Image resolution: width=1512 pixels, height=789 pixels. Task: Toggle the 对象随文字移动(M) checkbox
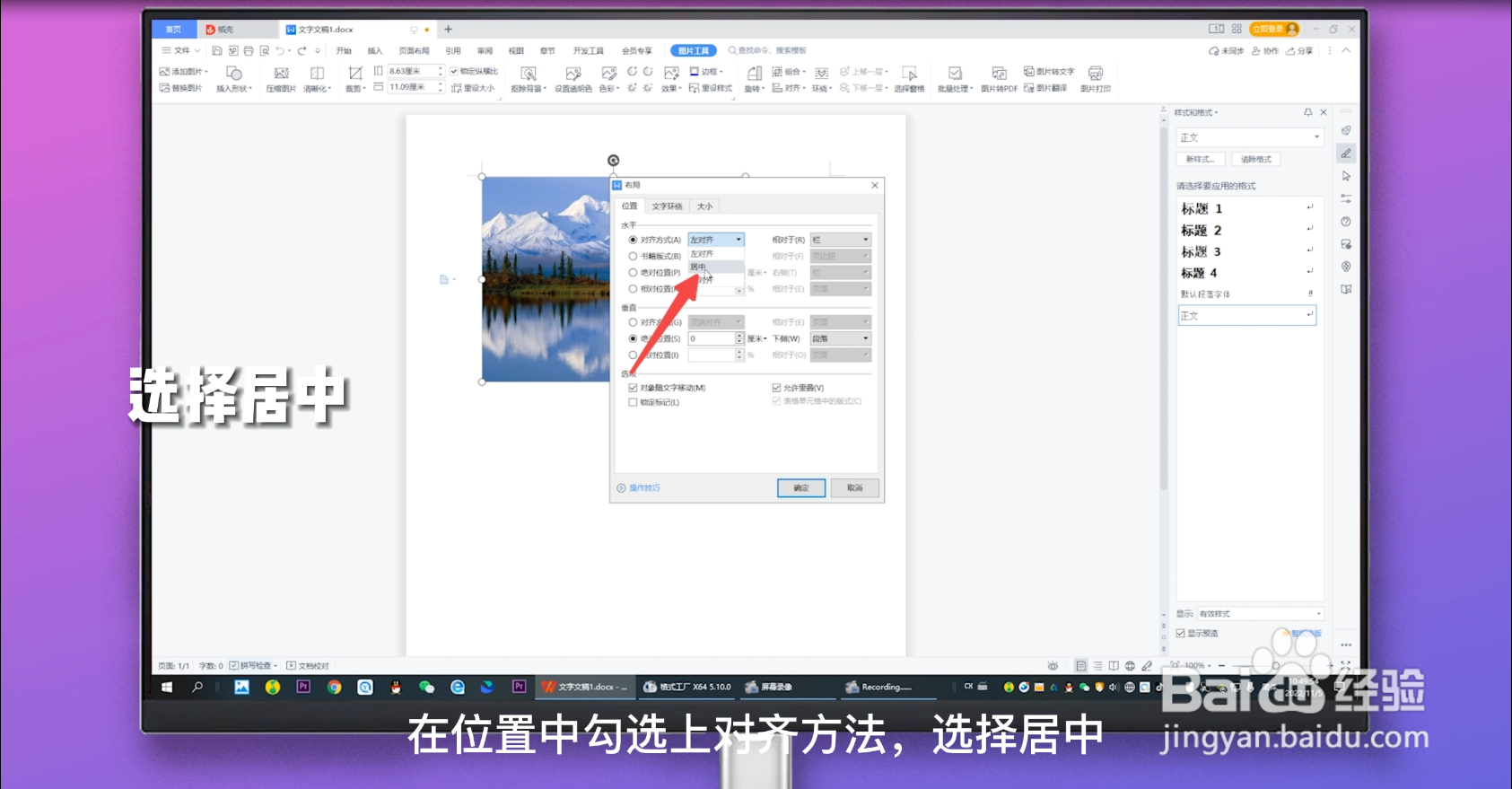pyautogui.click(x=633, y=388)
